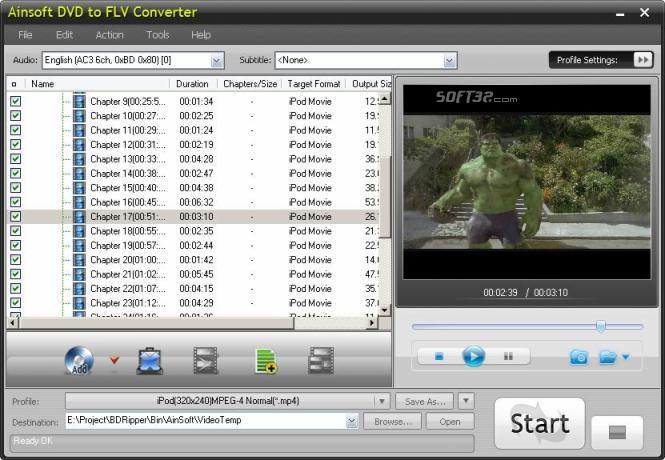
Task: Uncheck the Chapter 17 checkbox
Action: (x=16, y=217)
